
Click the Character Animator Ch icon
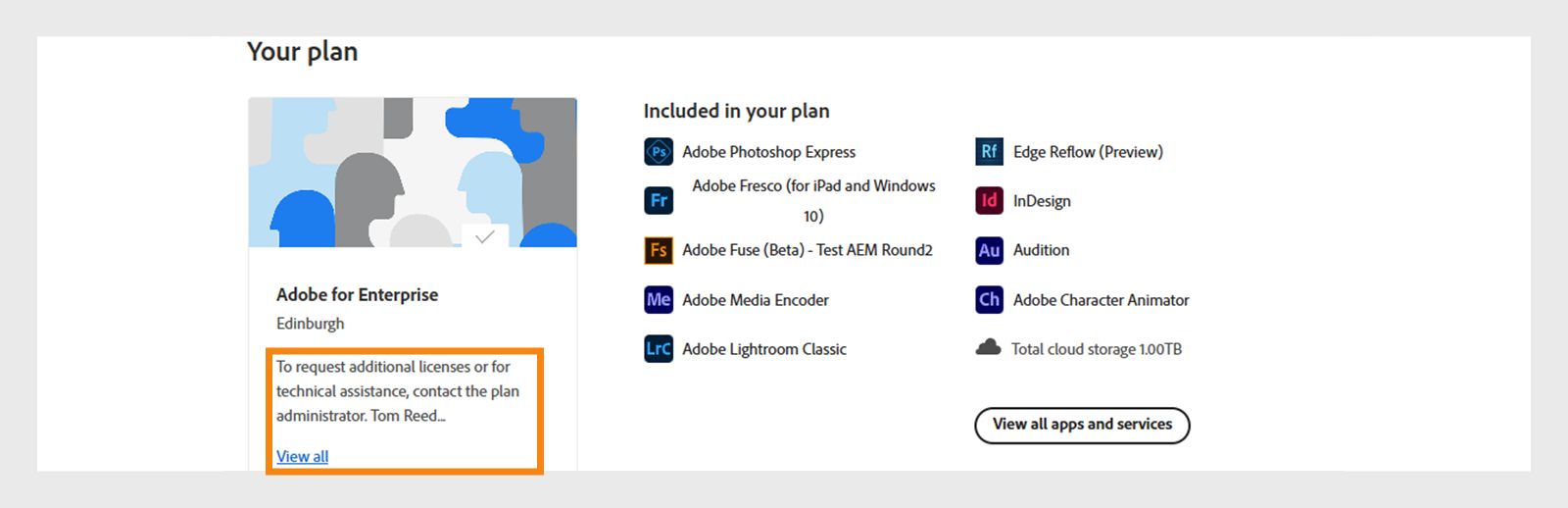pos(989,300)
